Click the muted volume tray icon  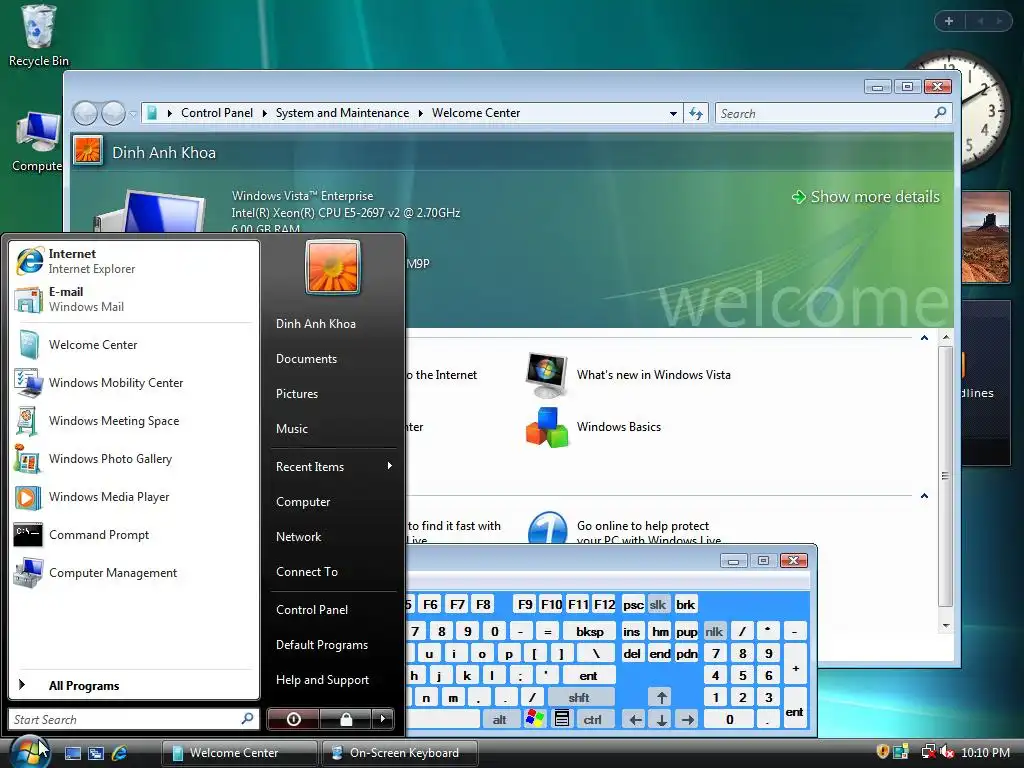(946, 752)
